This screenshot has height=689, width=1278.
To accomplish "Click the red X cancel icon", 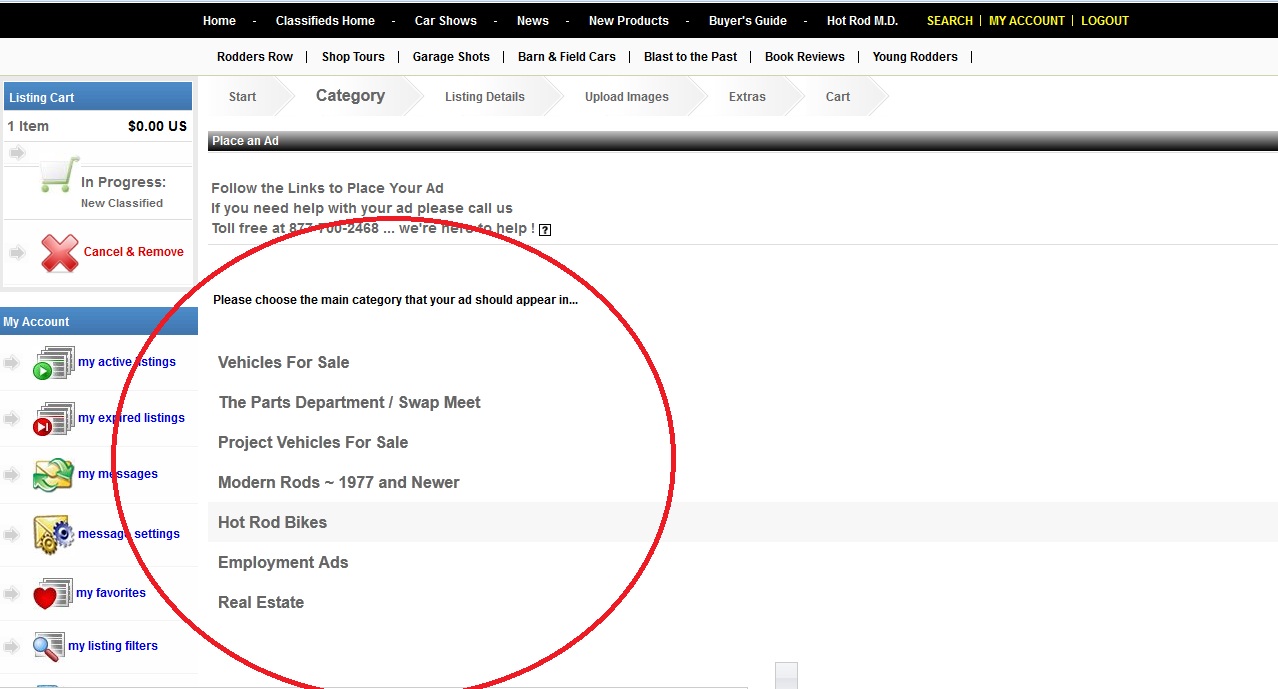I will pyautogui.click(x=60, y=253).
